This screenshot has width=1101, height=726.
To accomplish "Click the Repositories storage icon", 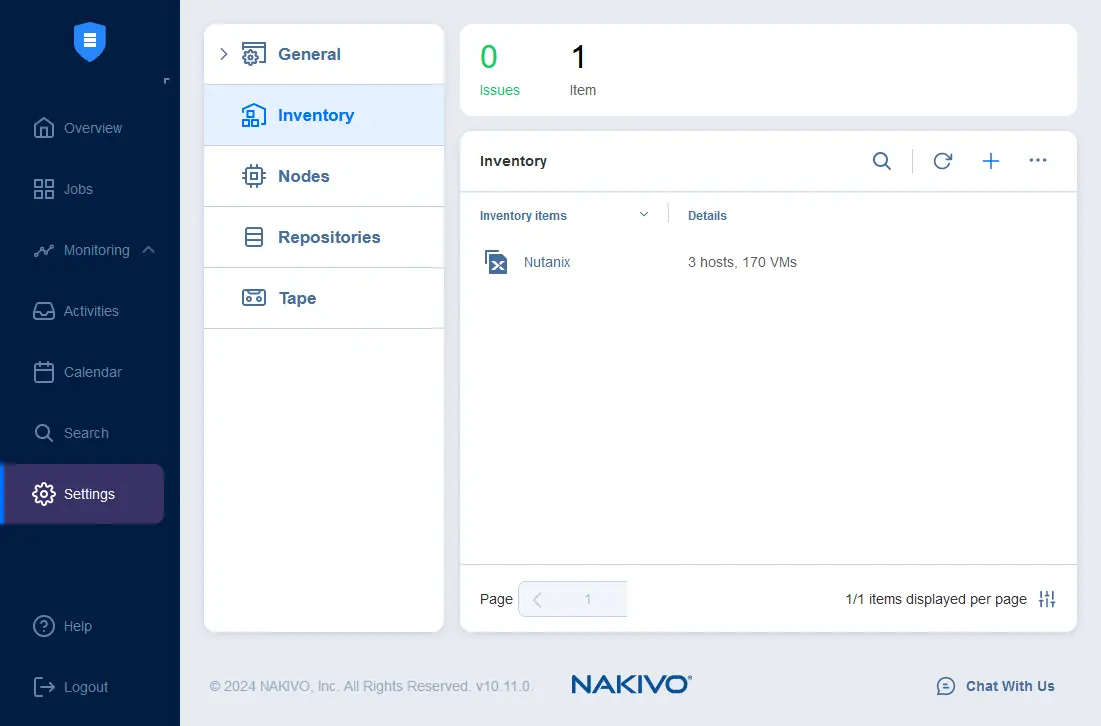I will pos(253,237).
